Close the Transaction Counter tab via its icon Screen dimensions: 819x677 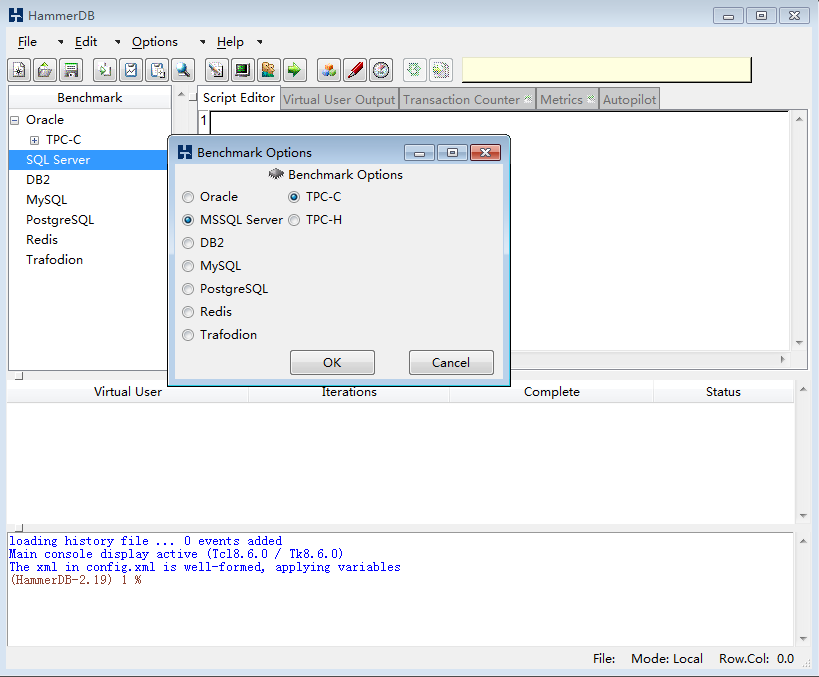click(x=528, y=99)
